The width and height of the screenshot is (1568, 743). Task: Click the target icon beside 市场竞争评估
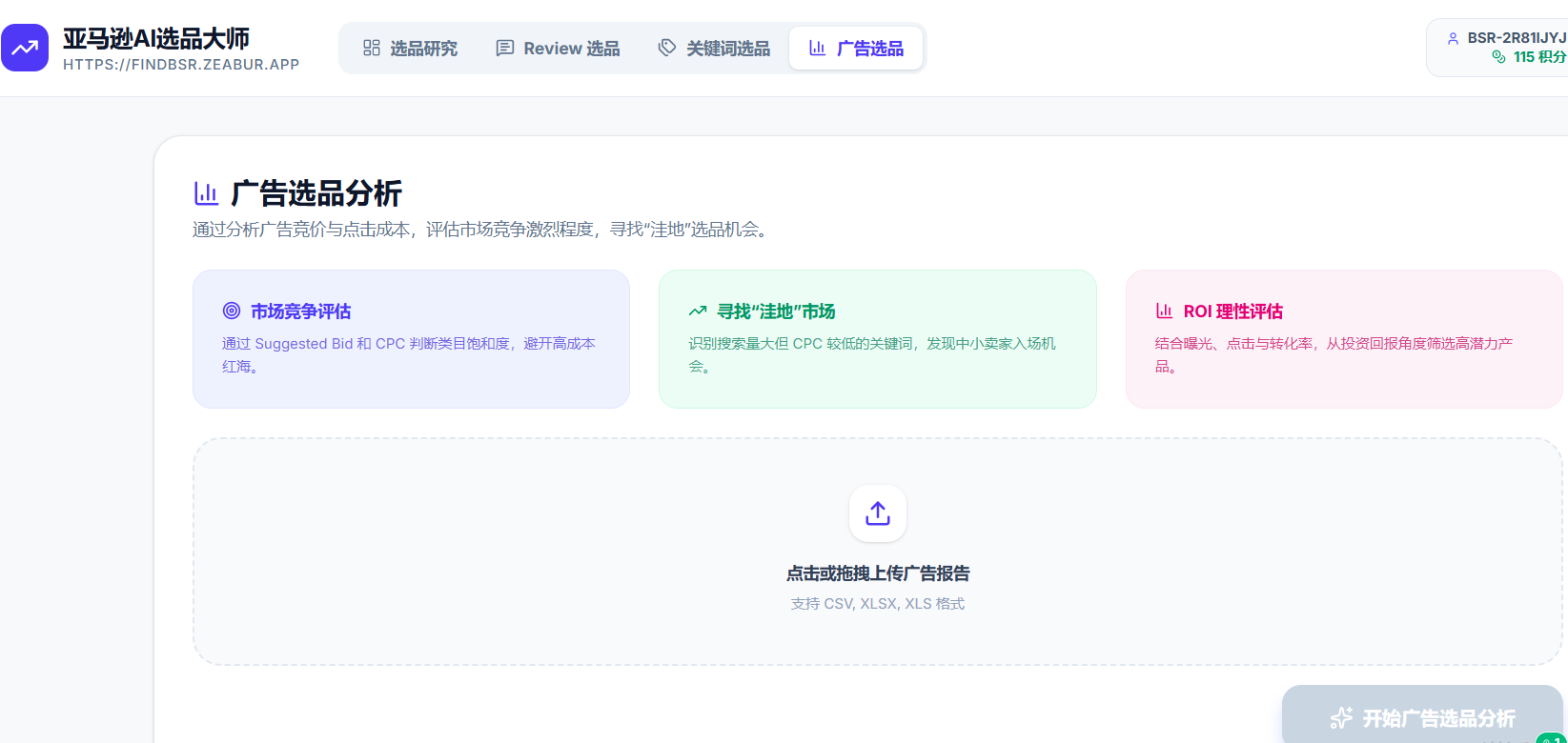point(232,311)
